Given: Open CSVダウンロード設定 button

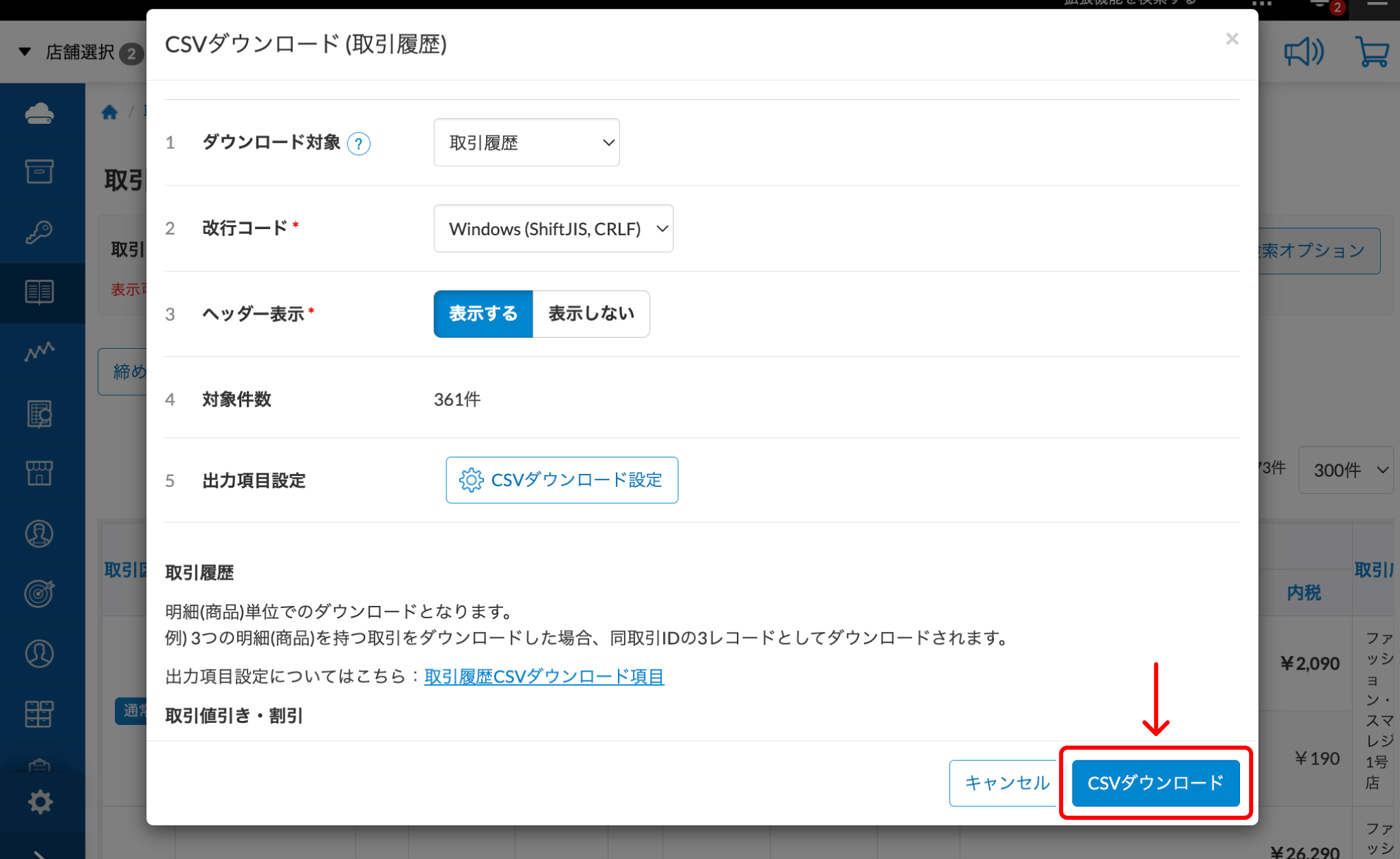Looking at the screenshot, I should click(x=562, y=480).
